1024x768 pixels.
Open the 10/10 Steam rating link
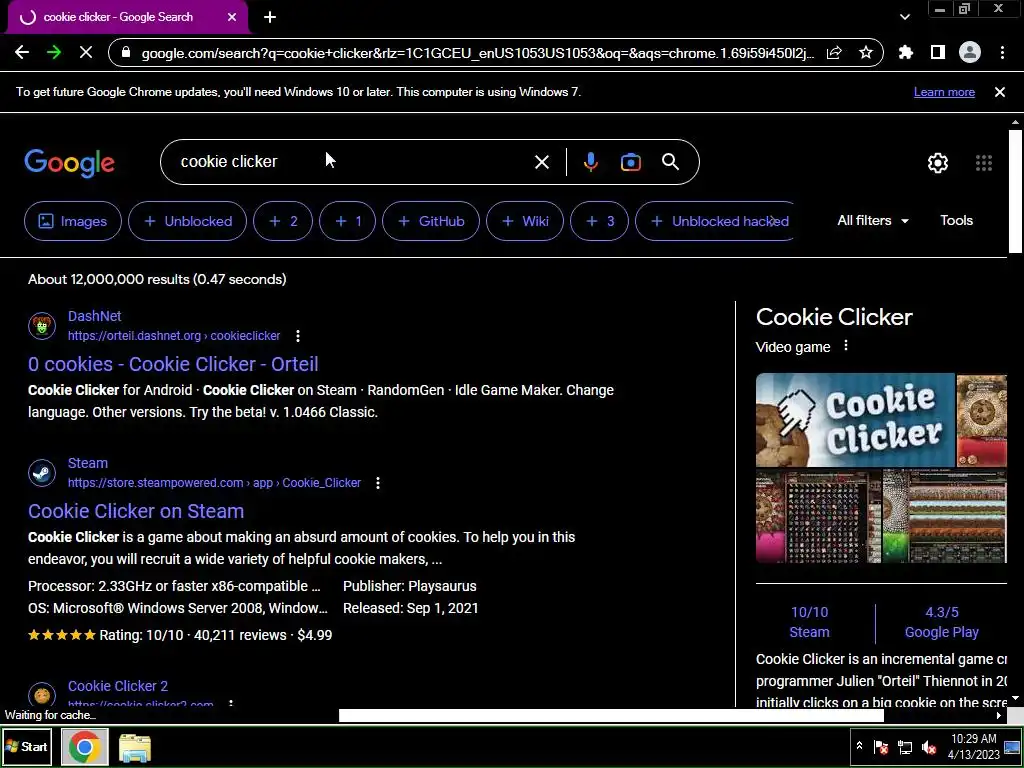[809, 622]
